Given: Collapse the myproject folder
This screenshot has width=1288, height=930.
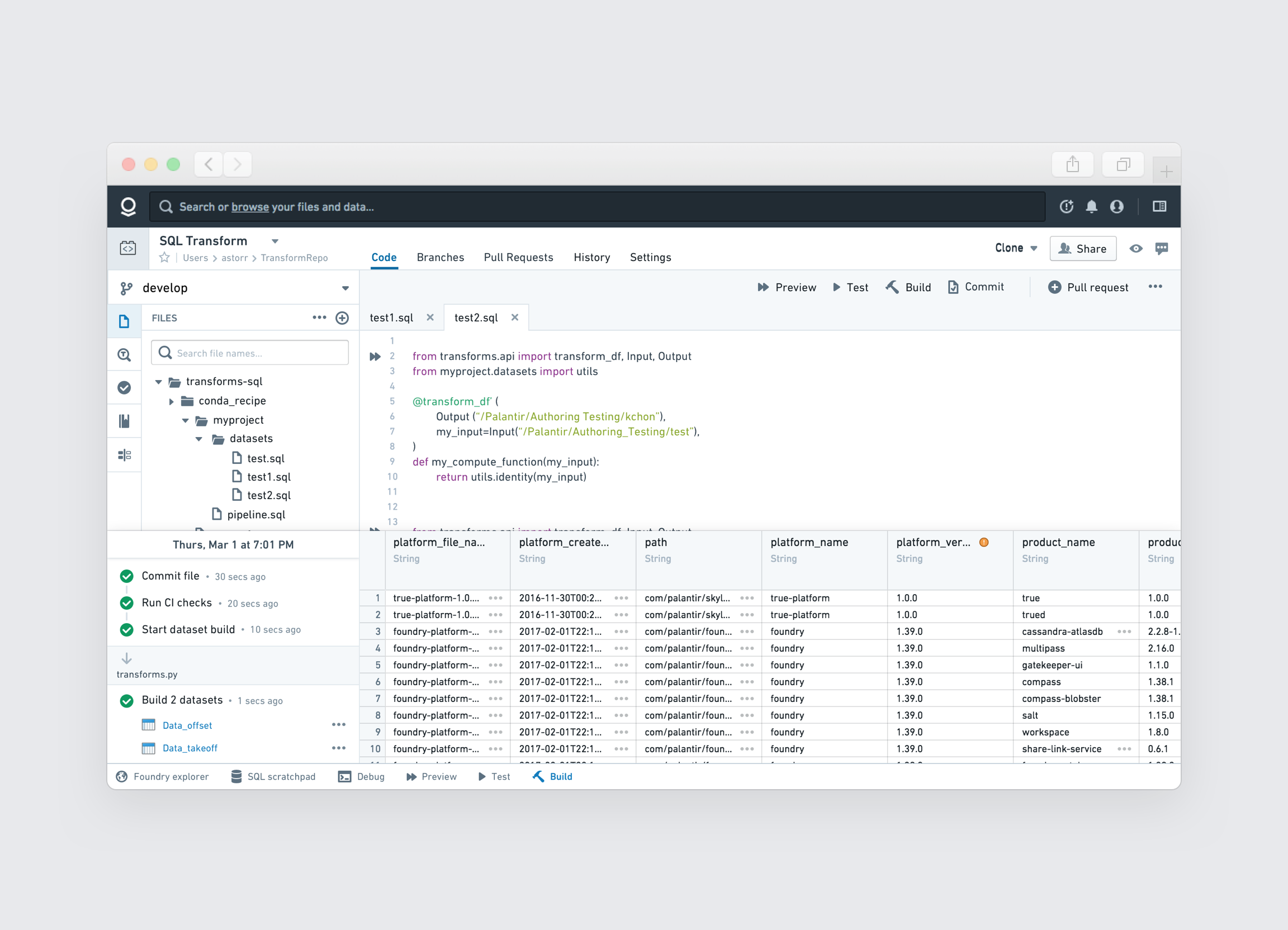Looking at the screenshot, I should 185,421.
